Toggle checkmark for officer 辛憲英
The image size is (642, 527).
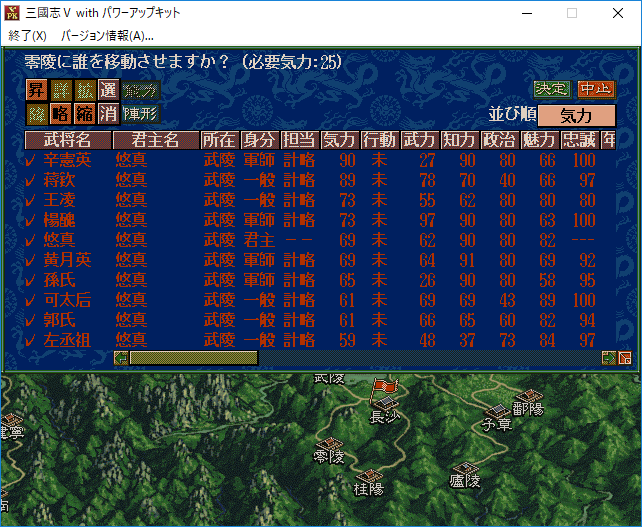click(x=30, y=161)
